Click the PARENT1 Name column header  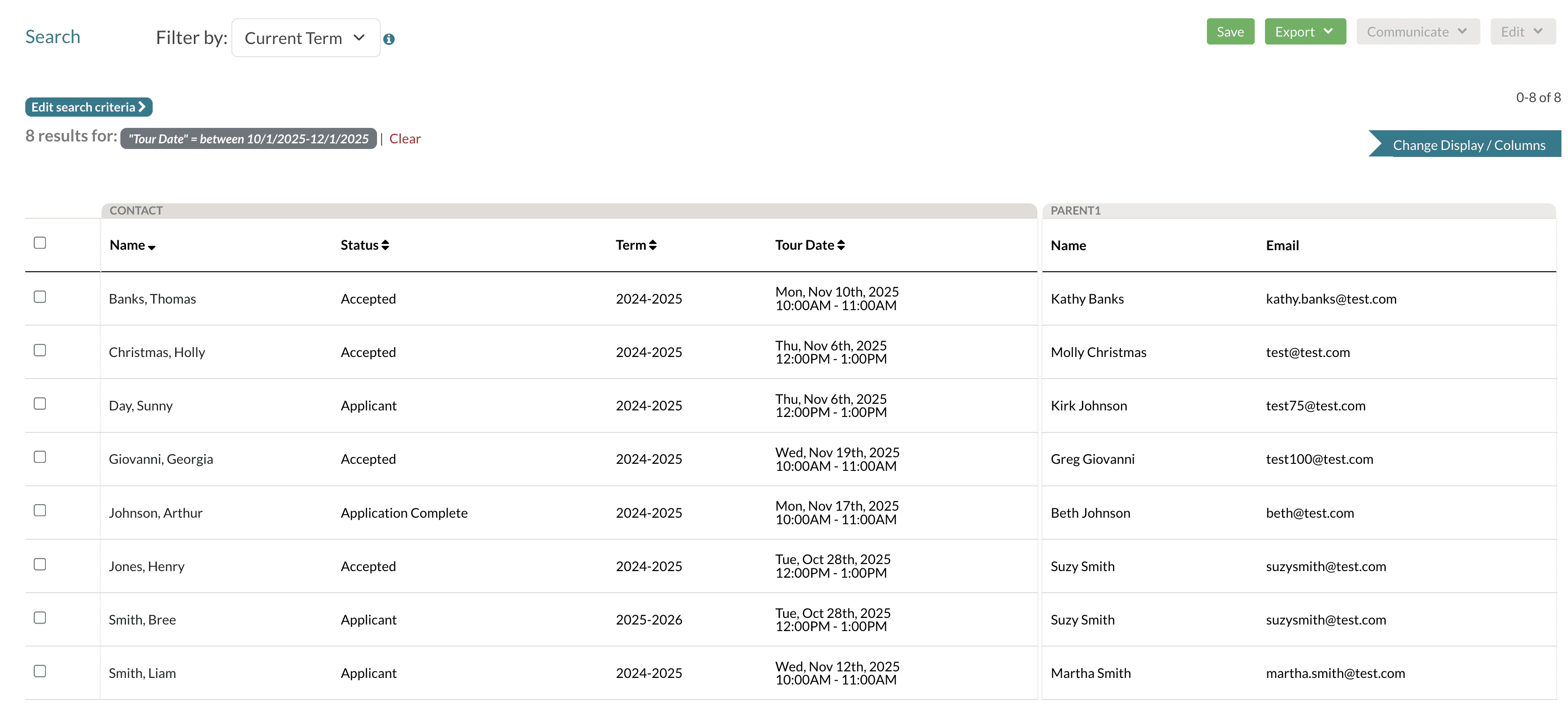click(x=1068, y=246)
